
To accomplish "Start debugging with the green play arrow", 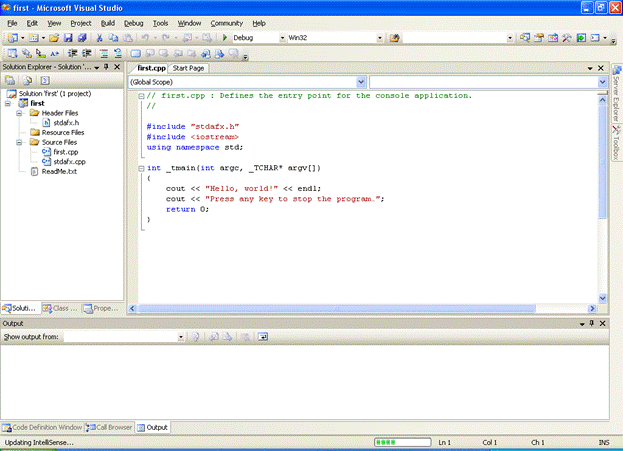I will click(224, 38).
